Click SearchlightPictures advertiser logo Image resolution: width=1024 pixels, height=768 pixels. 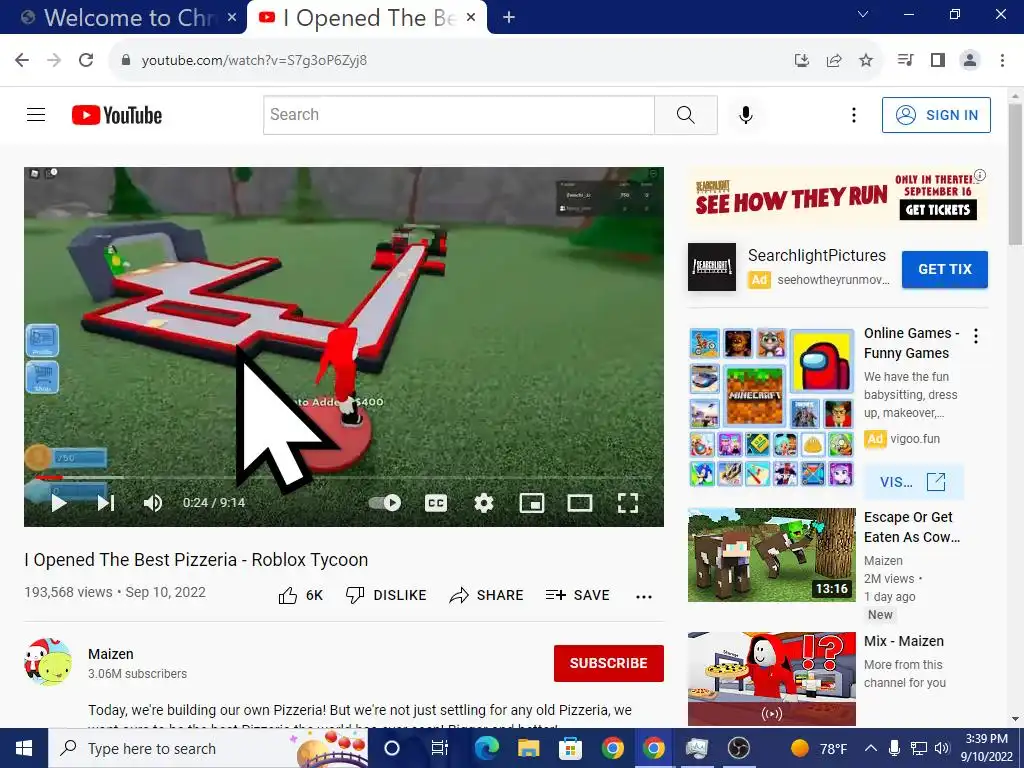(x=712, y=267)
